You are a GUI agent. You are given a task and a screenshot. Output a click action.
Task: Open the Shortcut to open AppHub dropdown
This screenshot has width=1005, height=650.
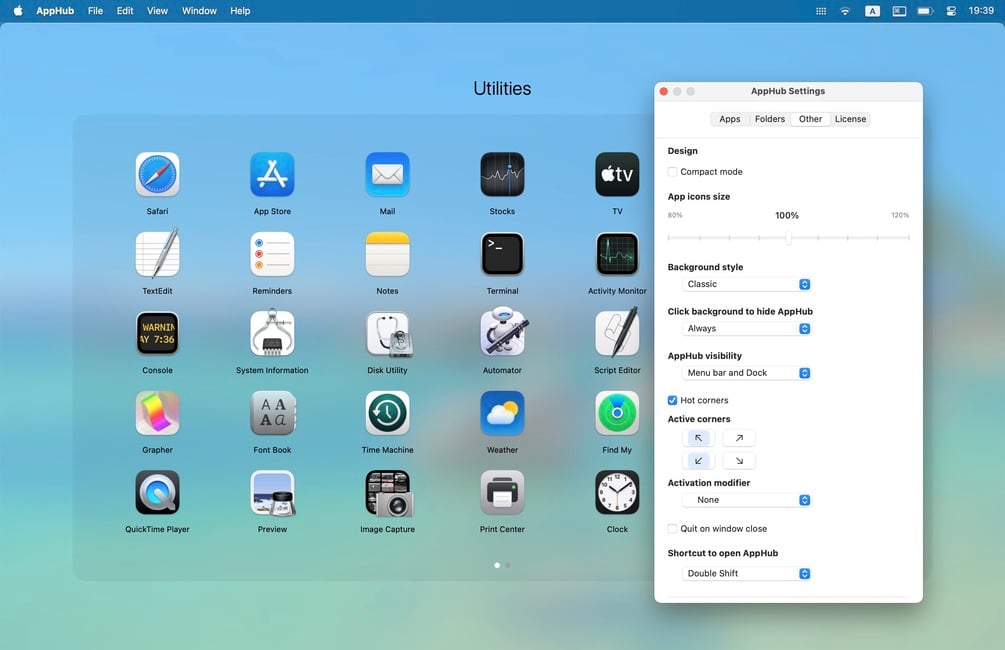click(746, 573)
